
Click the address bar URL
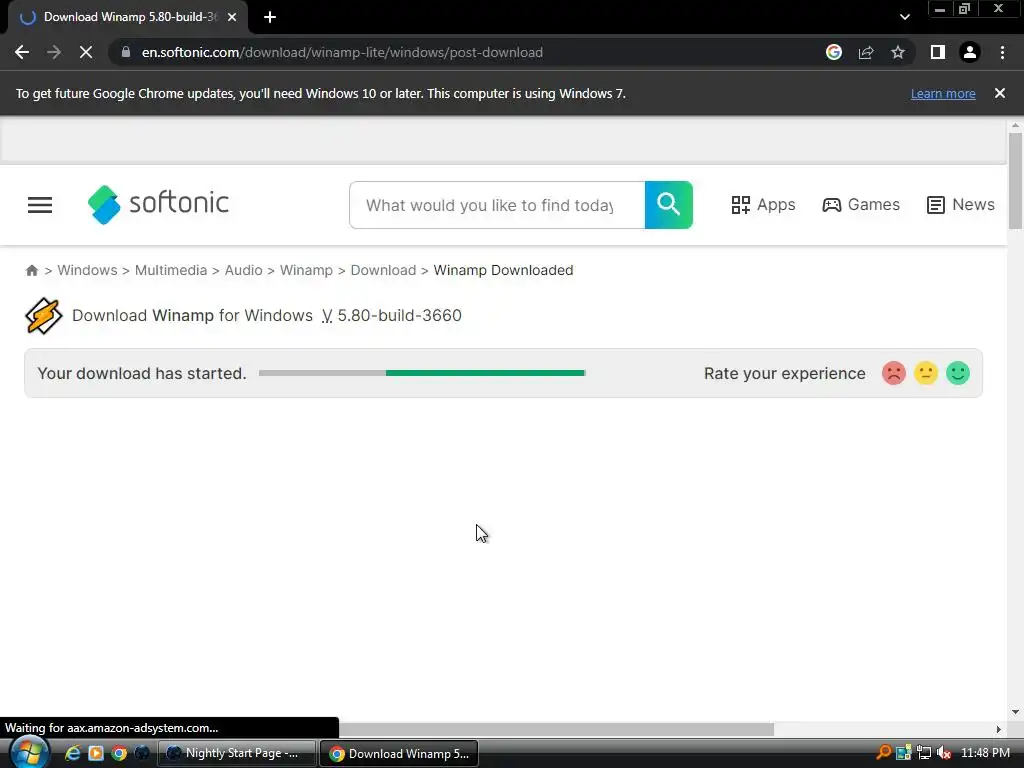342,52
